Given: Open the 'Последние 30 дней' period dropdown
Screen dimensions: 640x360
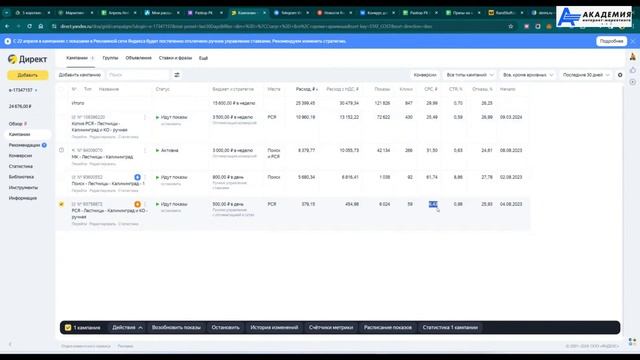Looking at the screenshot, I should click(586, 75).
